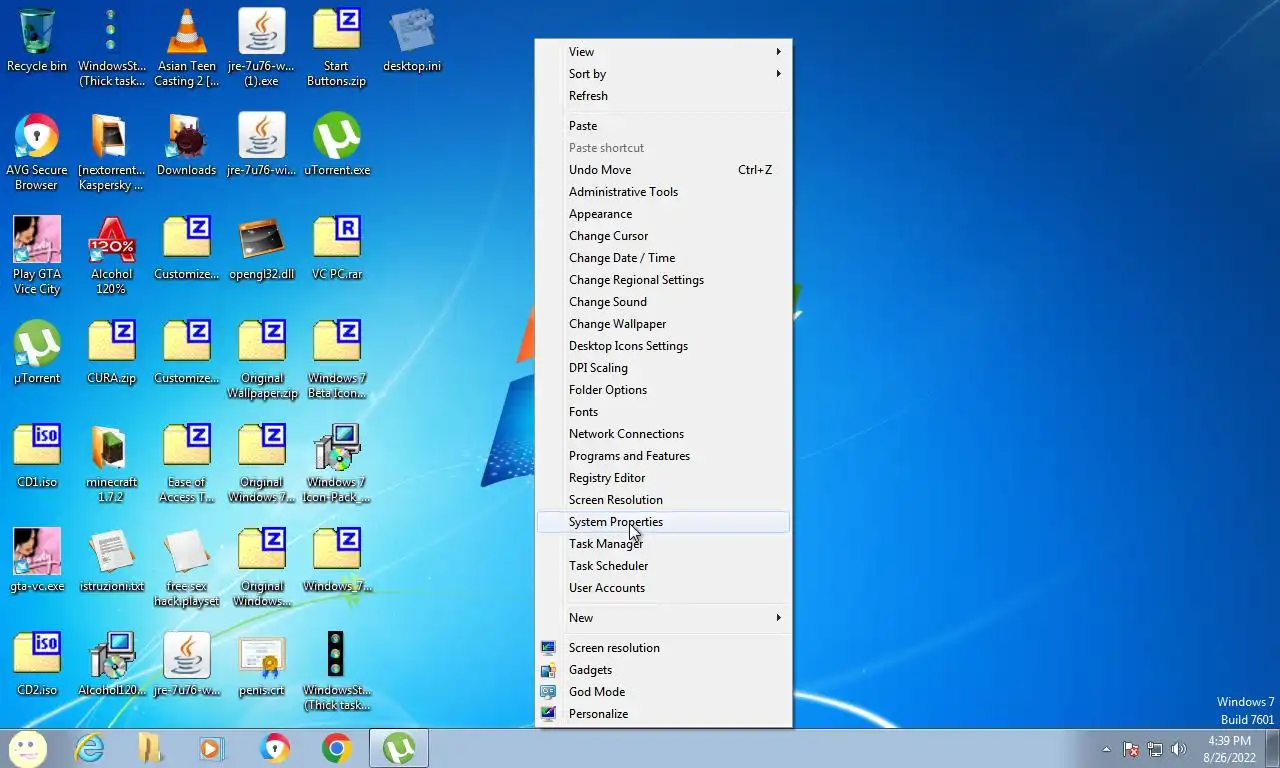
Task: Select the Play GTA Vice City shortcut
Action: tap(37, 256)
